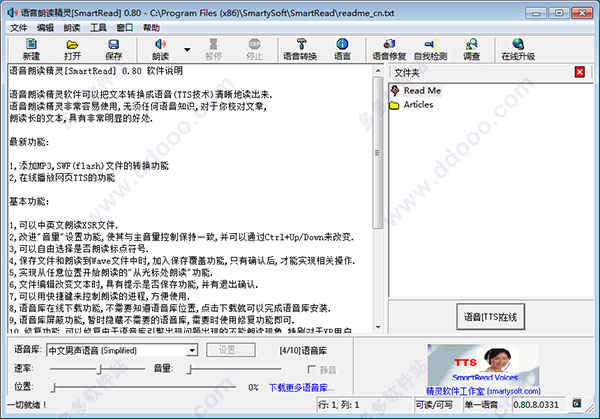The width and height of the screenshot is (600, 419).
Task: Click the 停止 (Stop) toolbar icon
Action: (254, 49)
